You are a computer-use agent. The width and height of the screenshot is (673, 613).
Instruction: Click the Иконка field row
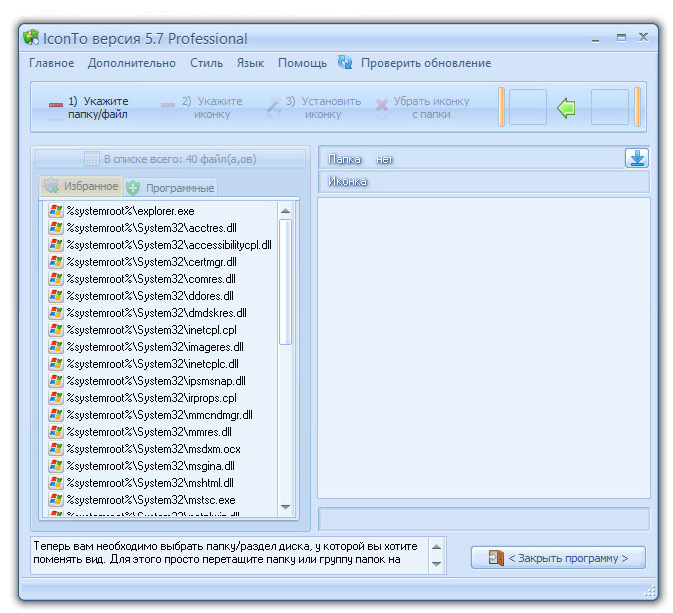[x=484, y=181]
